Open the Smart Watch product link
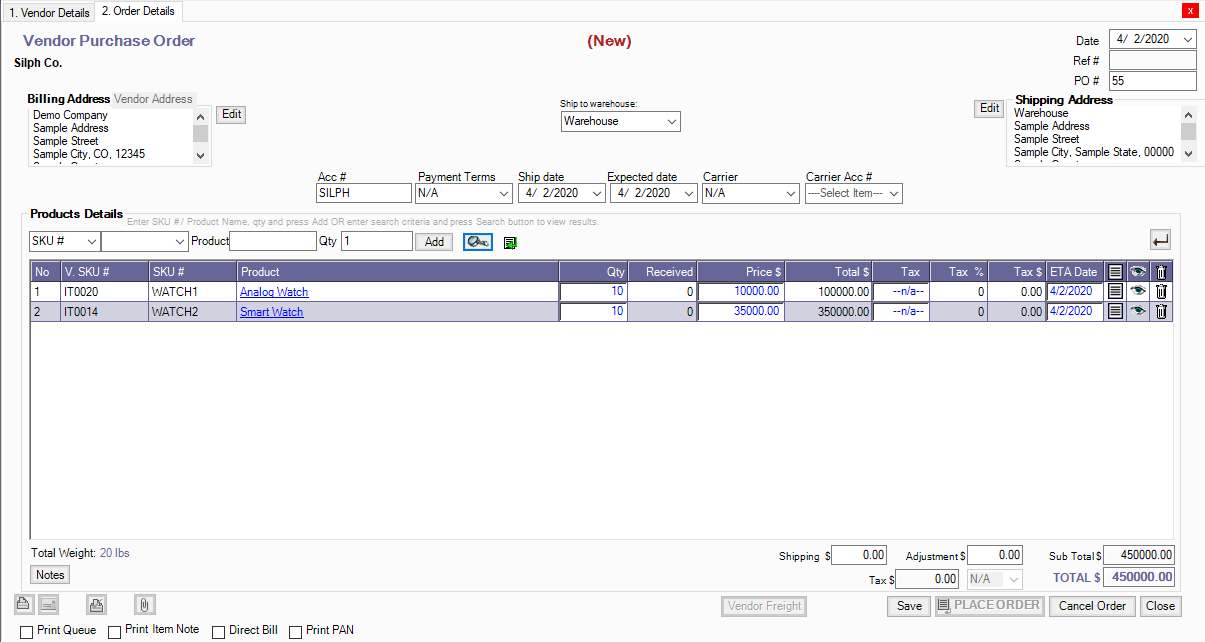The height and width of the screenshot is (642, 1205). click(x=271, y=312)
